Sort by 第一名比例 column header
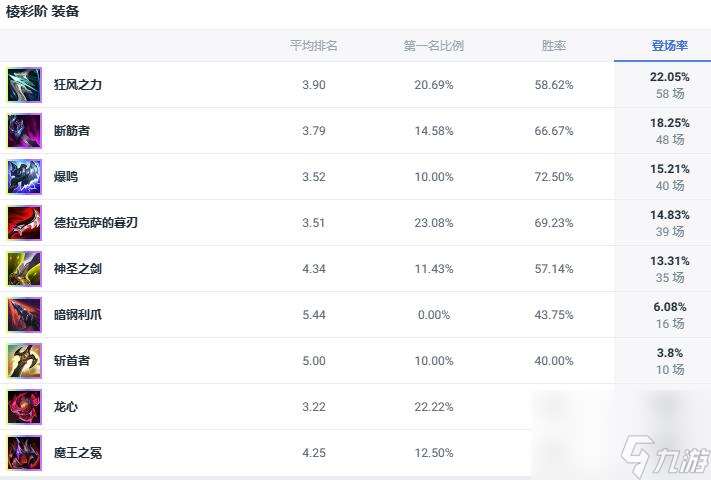The height and width of the screenshot is (480, 711). 433,46
